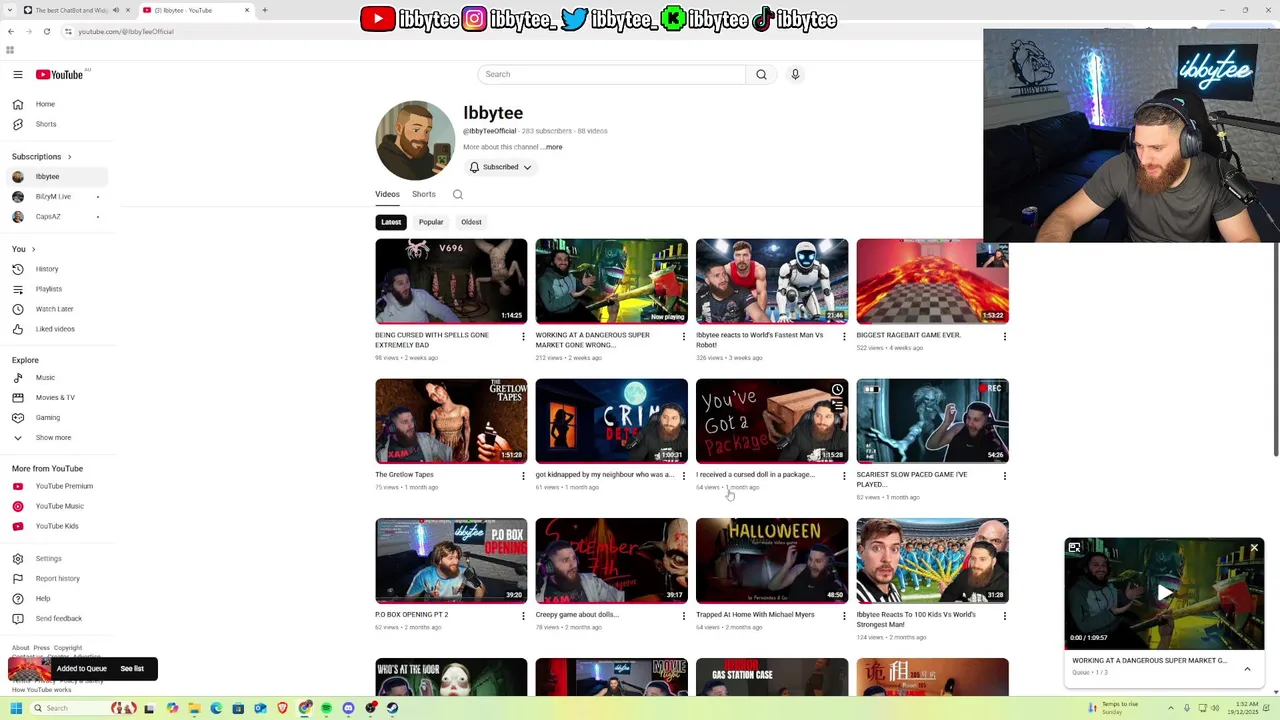Open a new browser tab

(264, 10)
